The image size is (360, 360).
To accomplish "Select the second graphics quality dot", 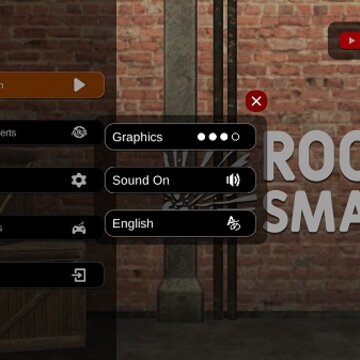I will pos(213,137).
